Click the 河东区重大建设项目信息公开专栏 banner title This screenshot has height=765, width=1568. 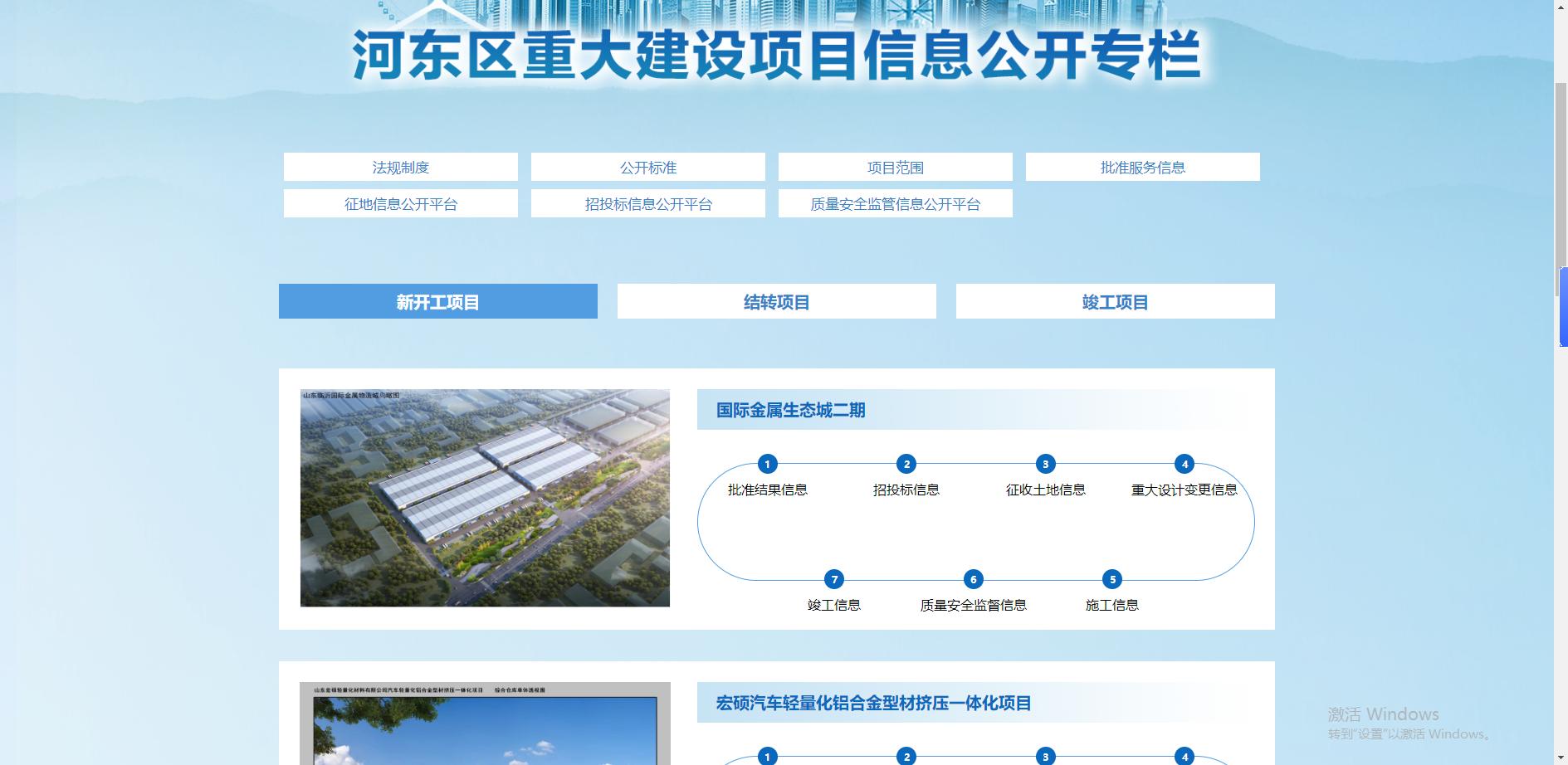(776, 56)
